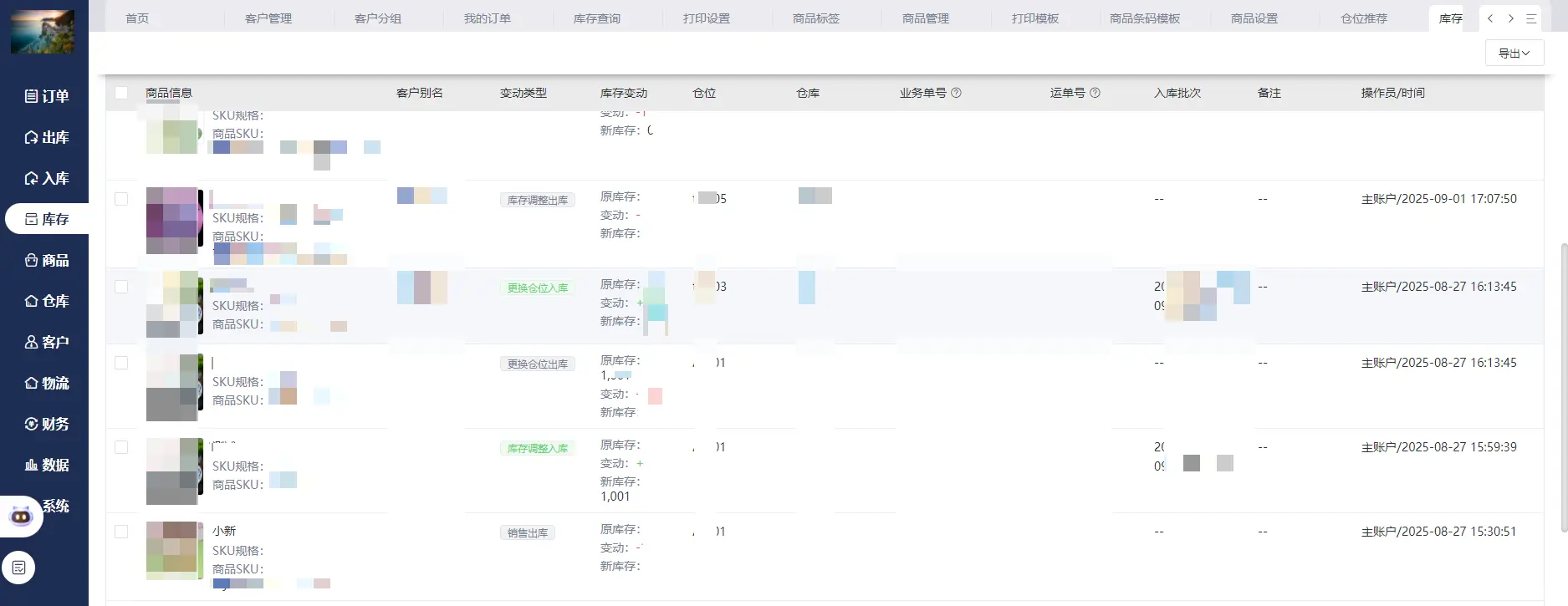Viewport: 1568px width, 606px height.
Task: Open the 导出 dropdown
Action: click(x=1514, y=53)
